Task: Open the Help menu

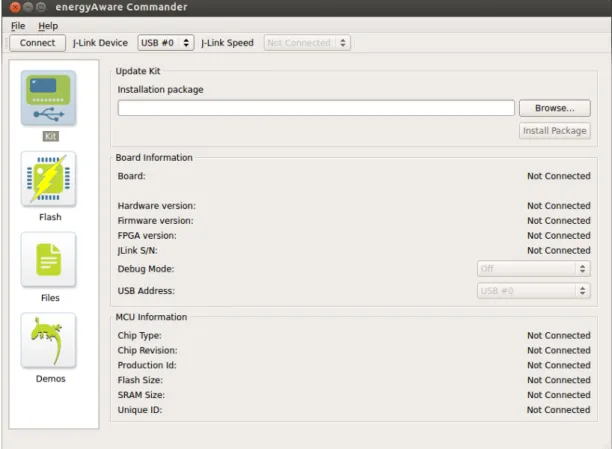Action: point(48,26)
